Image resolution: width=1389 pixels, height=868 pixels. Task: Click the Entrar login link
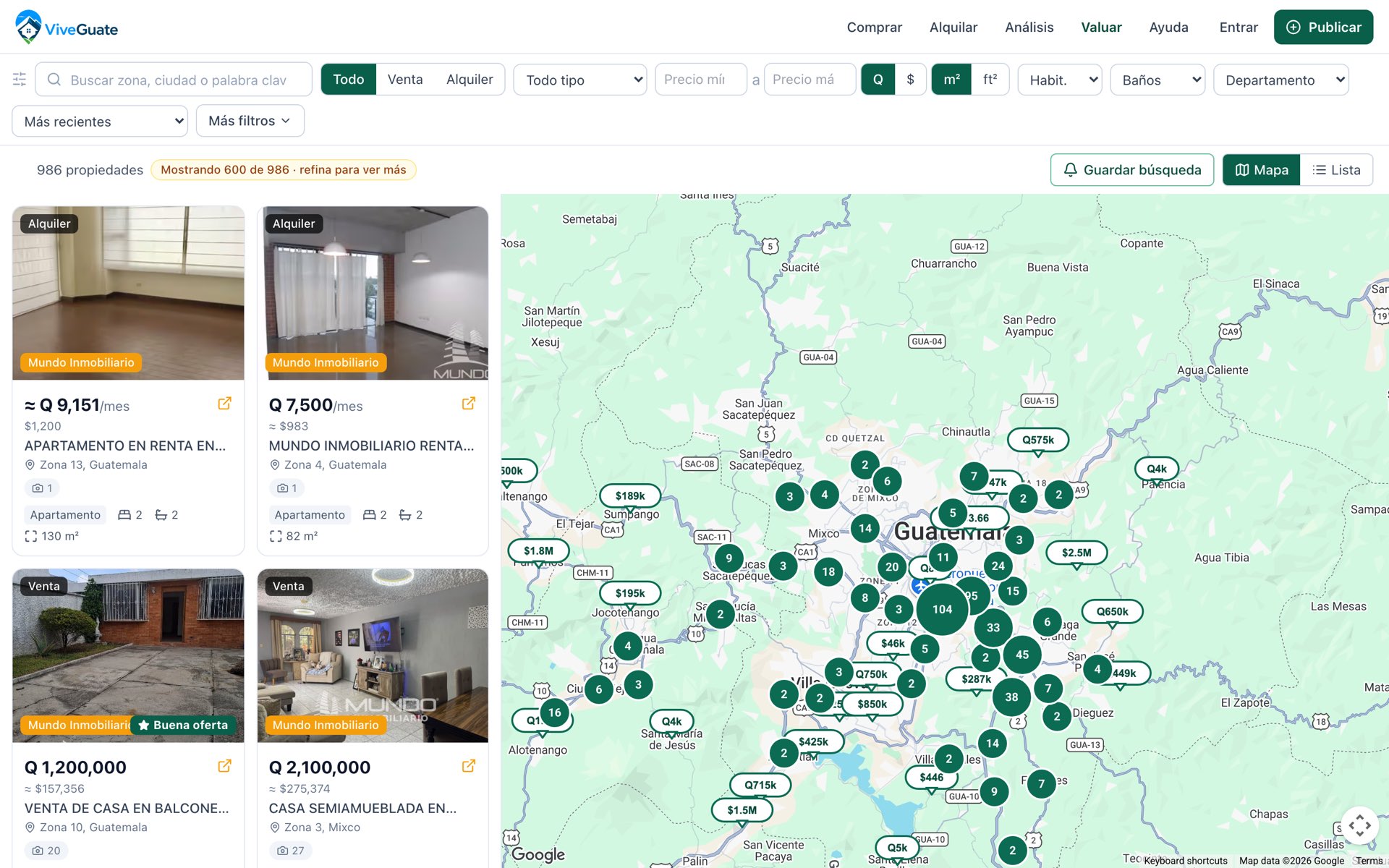(1239, 27)
